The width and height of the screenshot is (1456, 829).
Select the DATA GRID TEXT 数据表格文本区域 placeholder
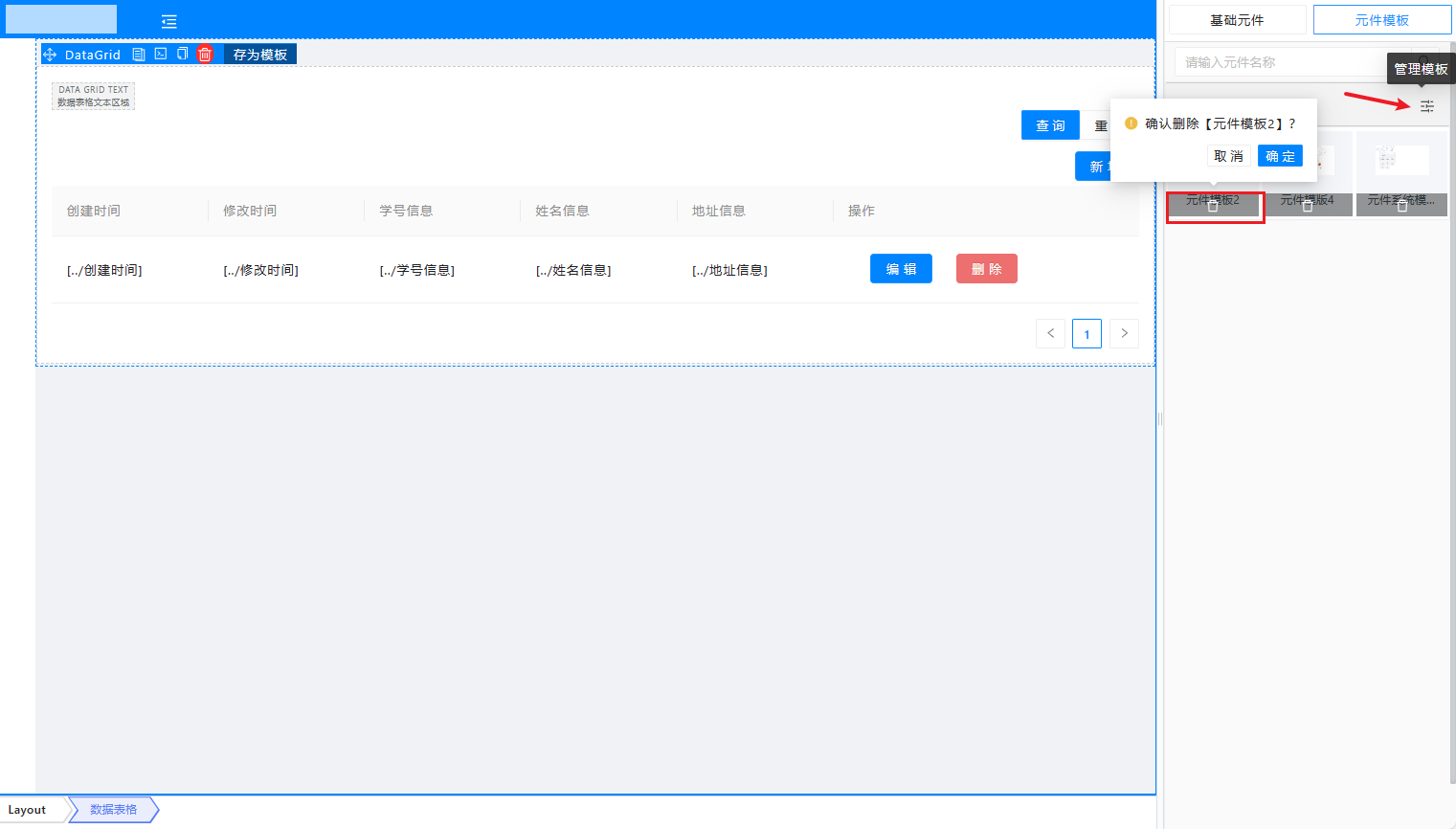[x=93, y=96]
